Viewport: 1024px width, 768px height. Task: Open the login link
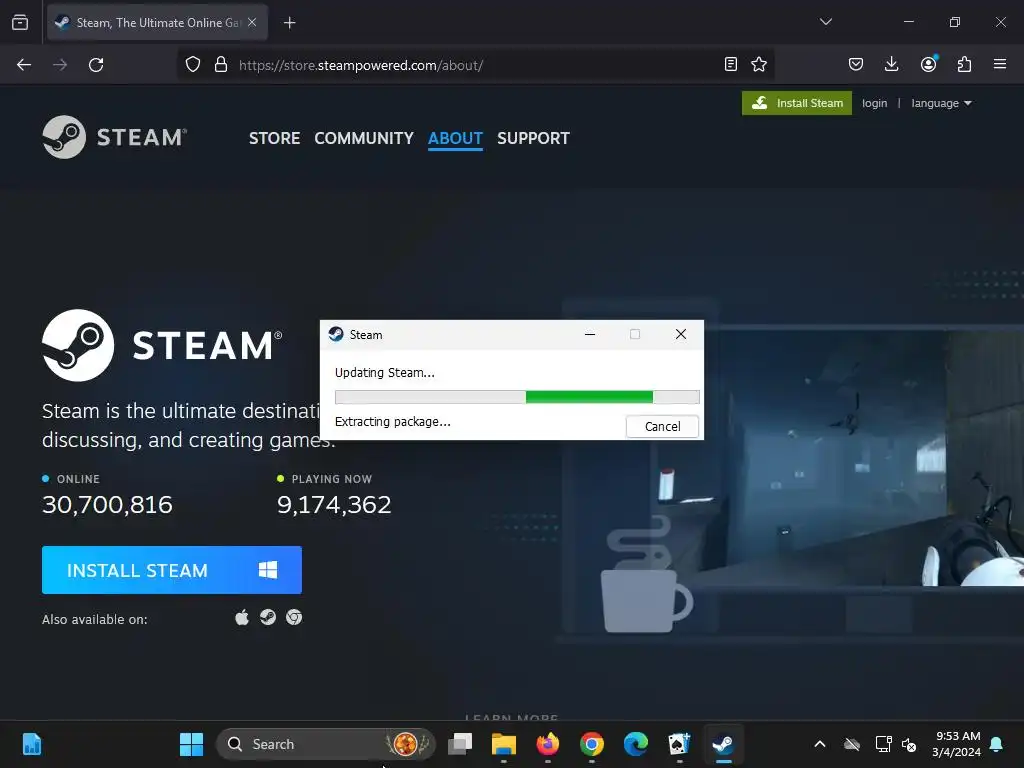click(x=874, y=103)
